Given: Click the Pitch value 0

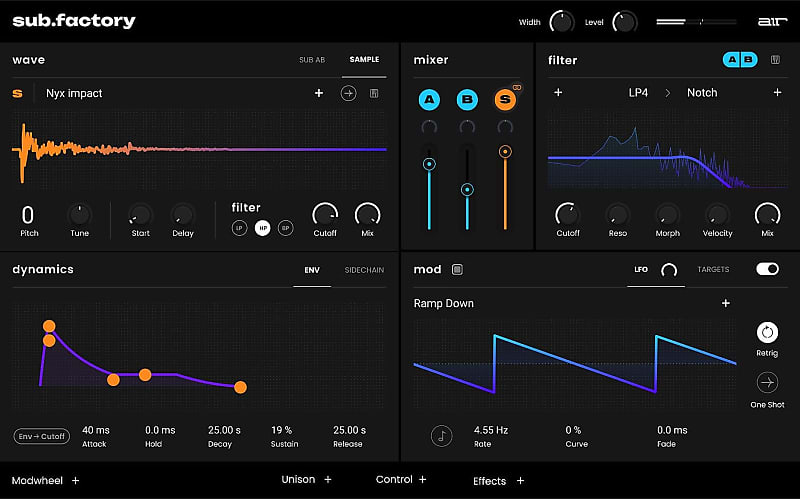Looking at the screenshot, I should click(x=28, y=215).
